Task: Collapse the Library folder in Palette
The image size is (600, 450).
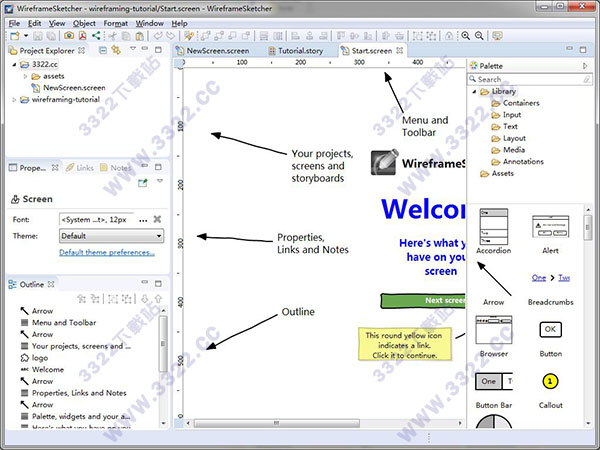Action: pyautogui.click(x=474, y=91)
